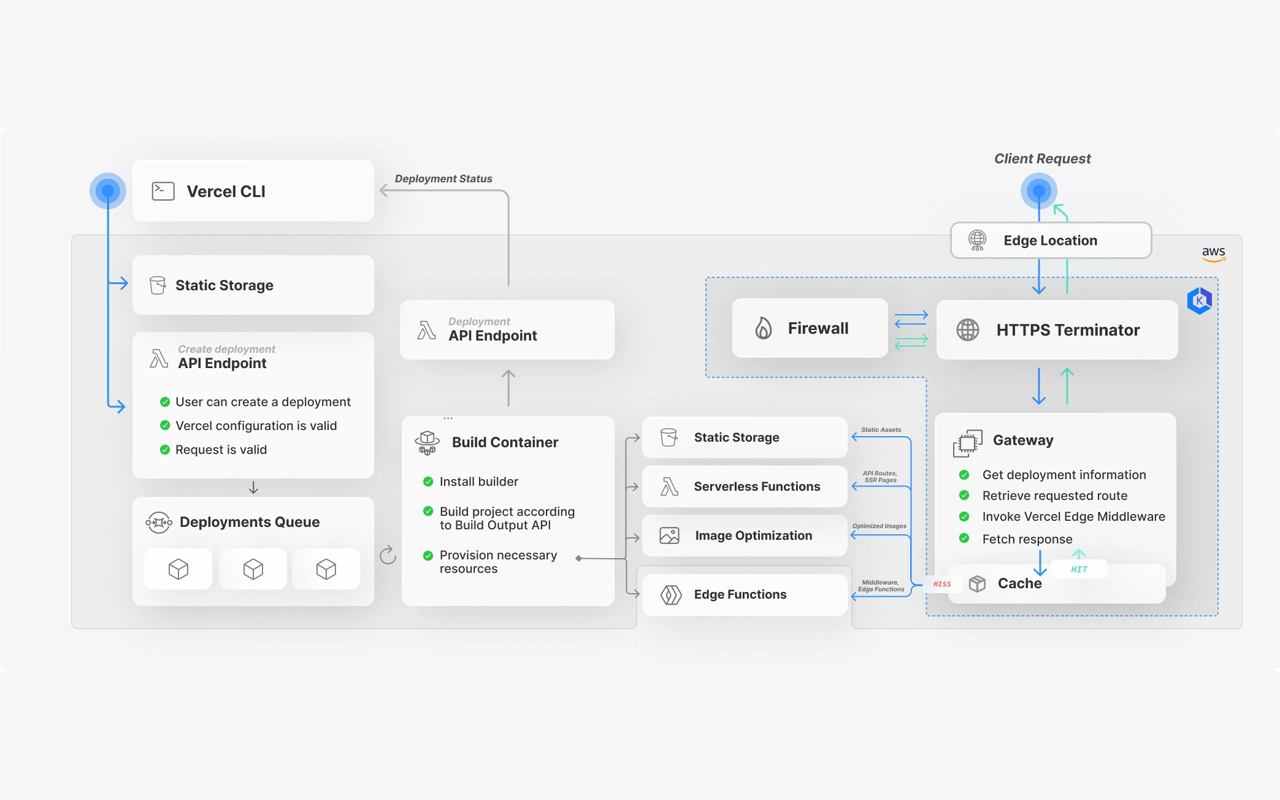This screenshot has height=800, width=1280.
Task: Click the Cache cube icon
Action: [x=977, y=583]
